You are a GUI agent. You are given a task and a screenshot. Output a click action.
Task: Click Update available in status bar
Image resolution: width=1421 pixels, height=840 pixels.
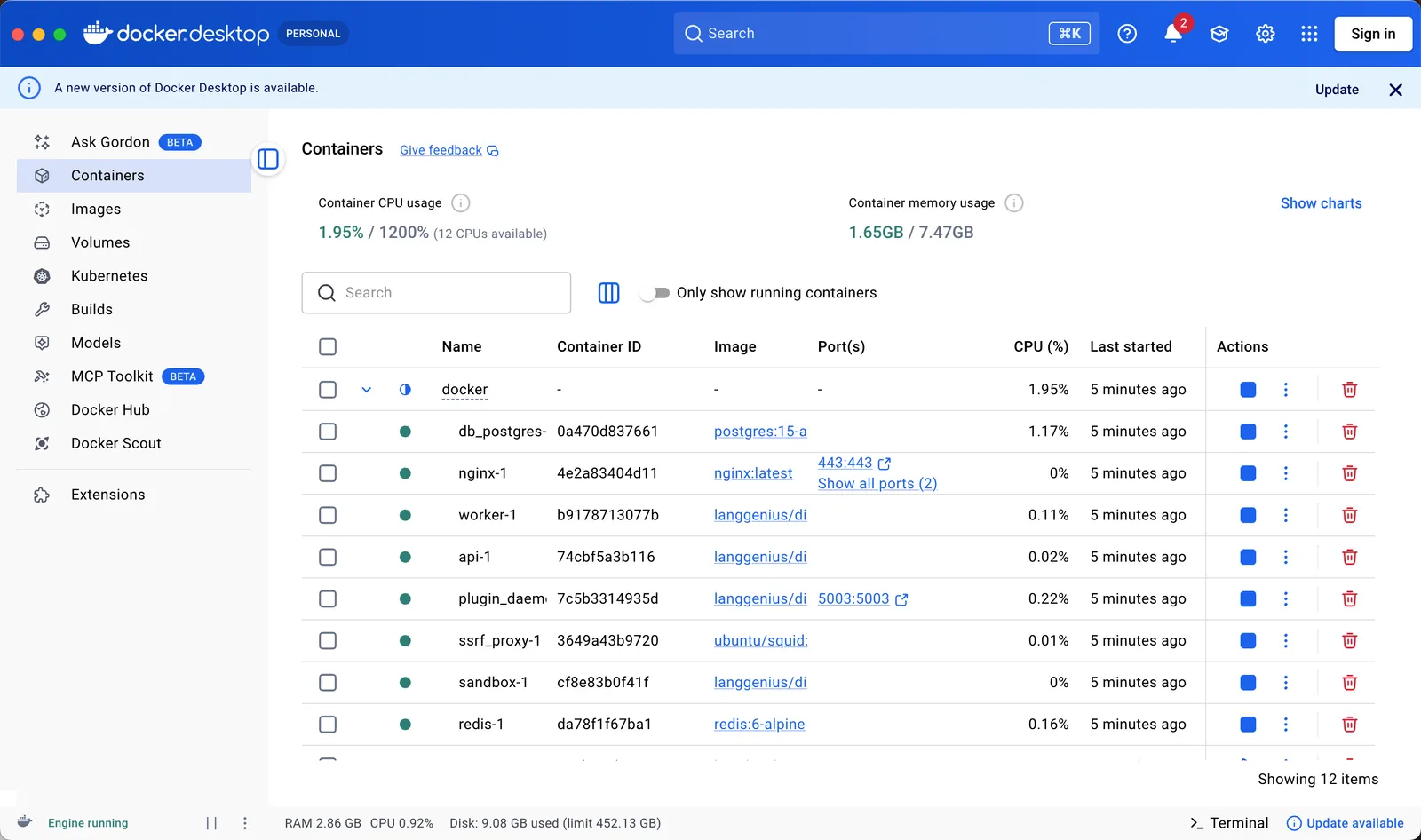pos(1346,823)
